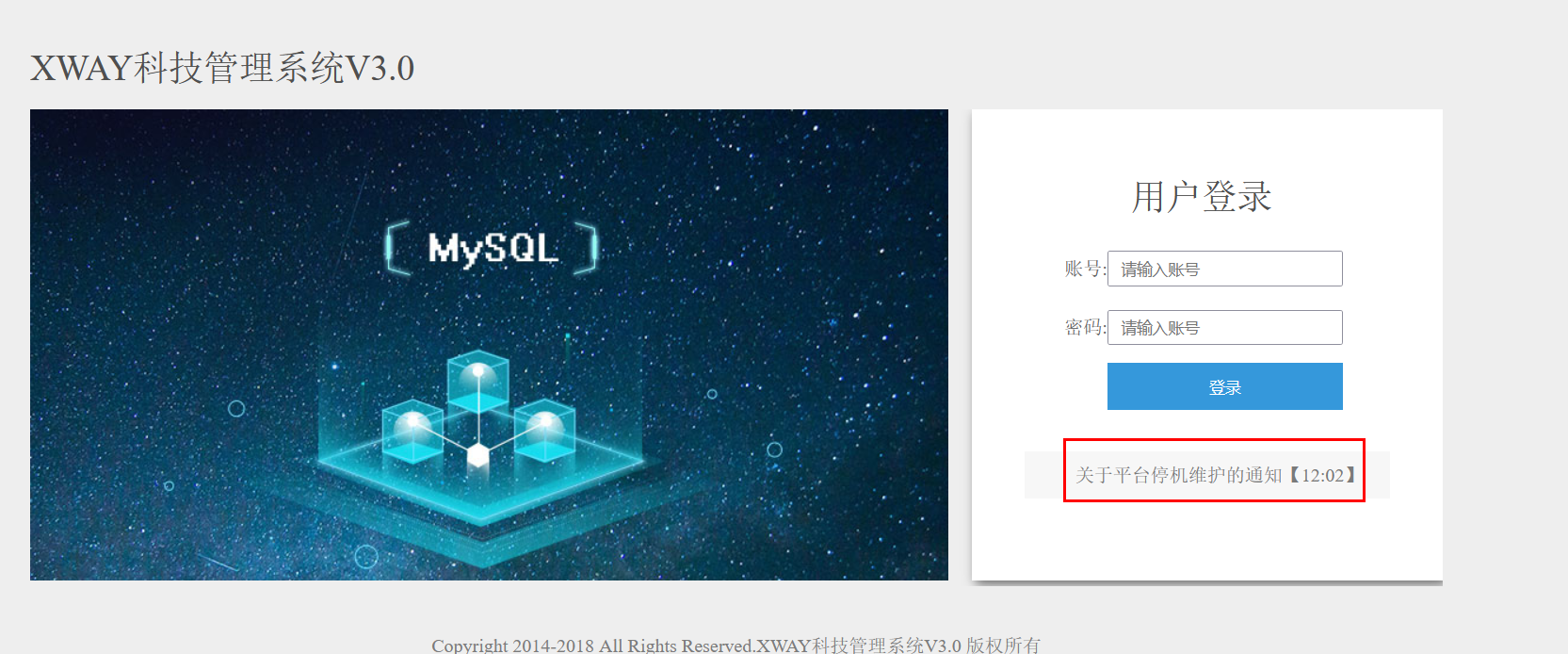Screen dimensions: 1568x654
Task: Click the large ring circle at banner bottom
Action: (366, 557)
